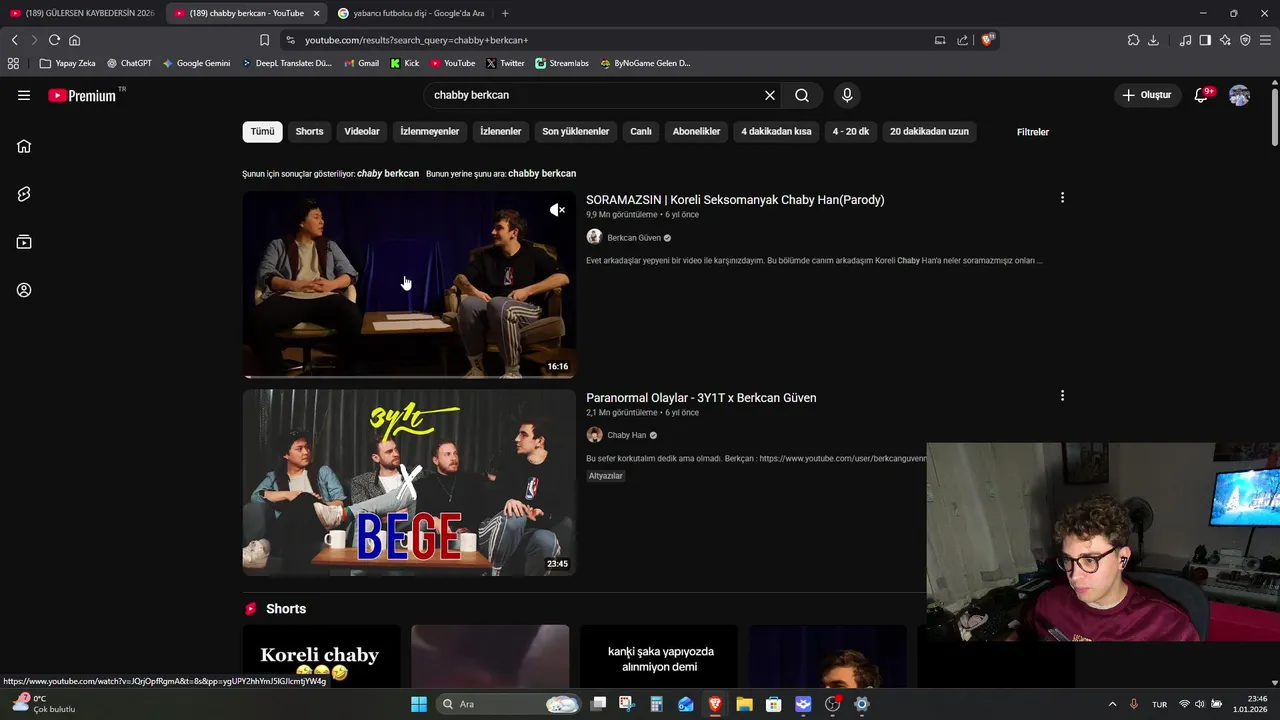Select the Son yüklenenler filter chip
The image size is (1280, 720).
576,132
